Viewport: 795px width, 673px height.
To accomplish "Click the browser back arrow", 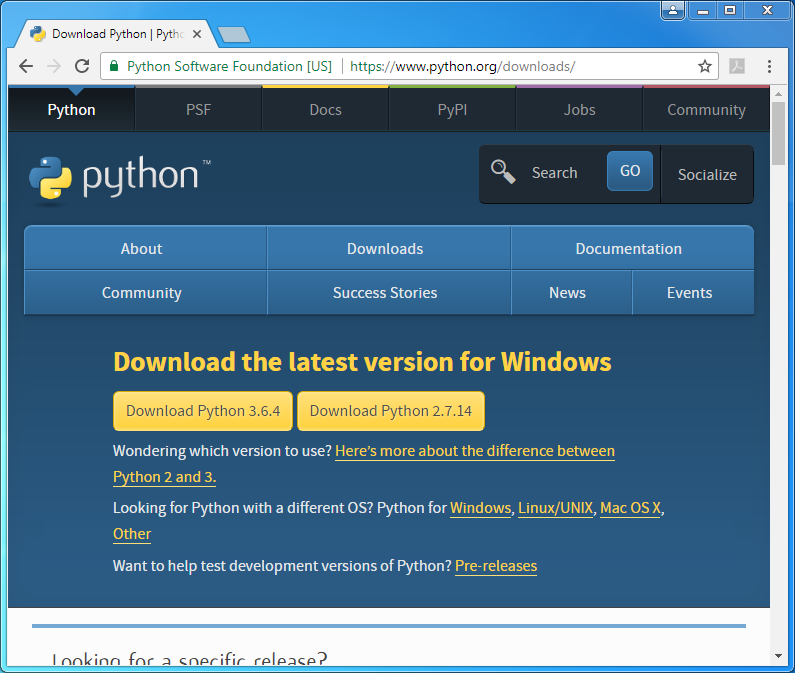I will pos(26,66).
